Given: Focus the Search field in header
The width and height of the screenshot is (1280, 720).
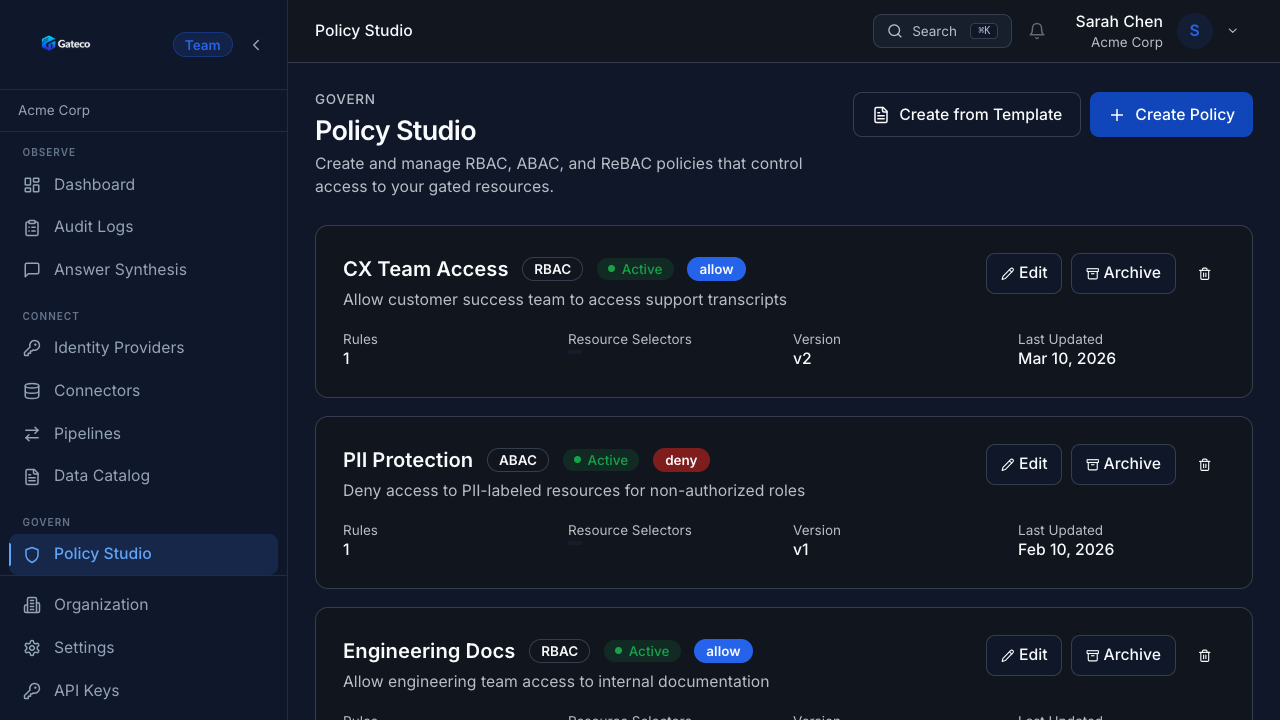Looking at the screenshot, I should pos(942,31).
